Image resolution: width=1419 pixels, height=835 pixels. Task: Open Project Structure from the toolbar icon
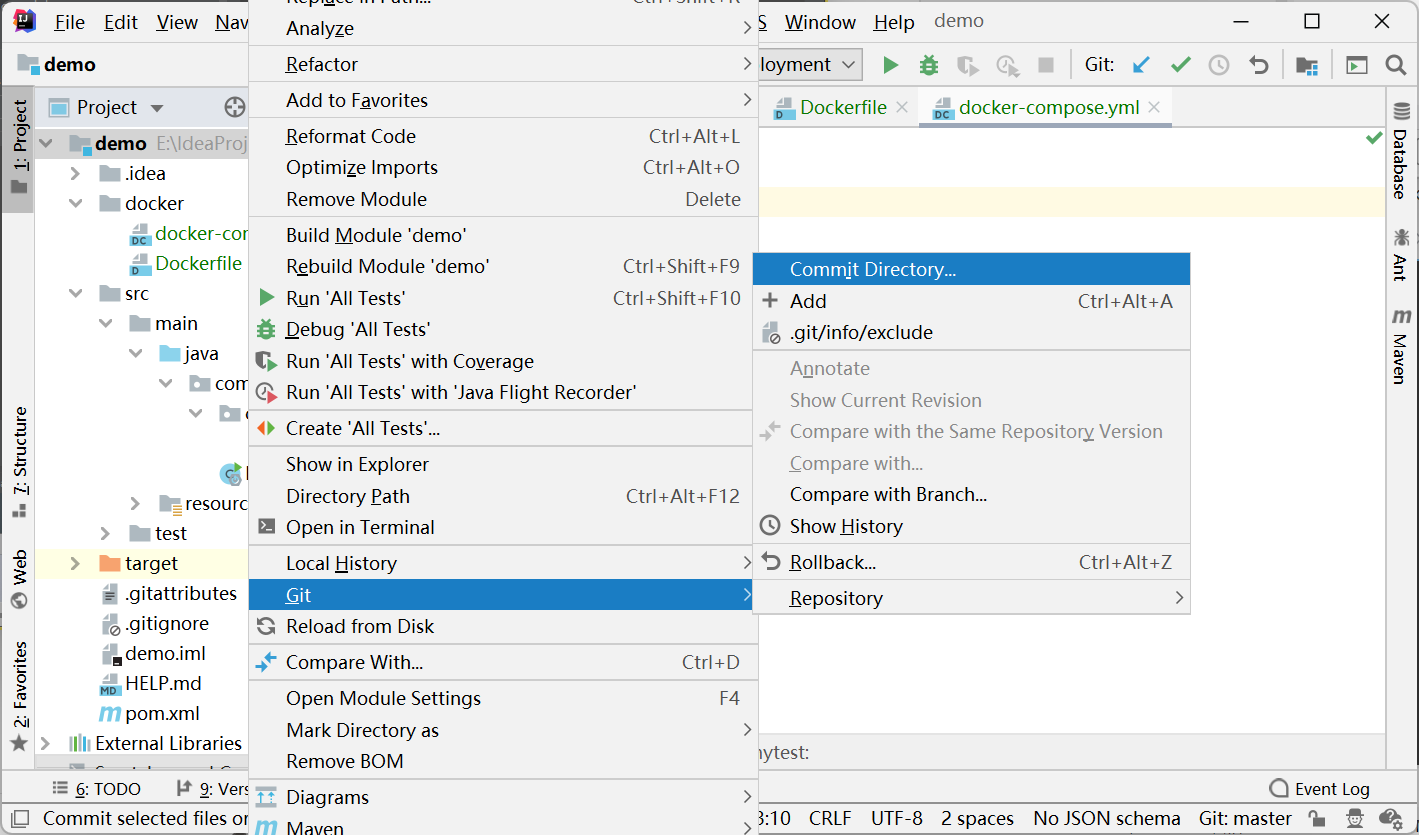click(1307, 65)
